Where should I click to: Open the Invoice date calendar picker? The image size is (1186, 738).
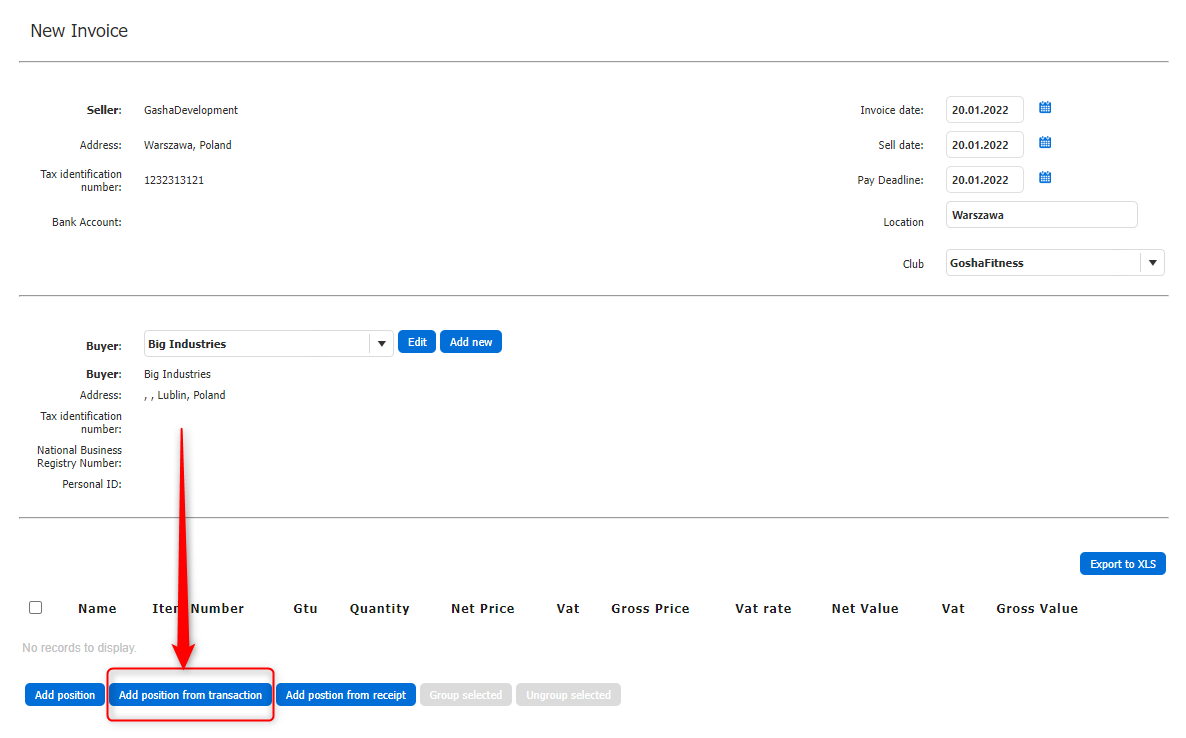click(x=1045, y=108)
